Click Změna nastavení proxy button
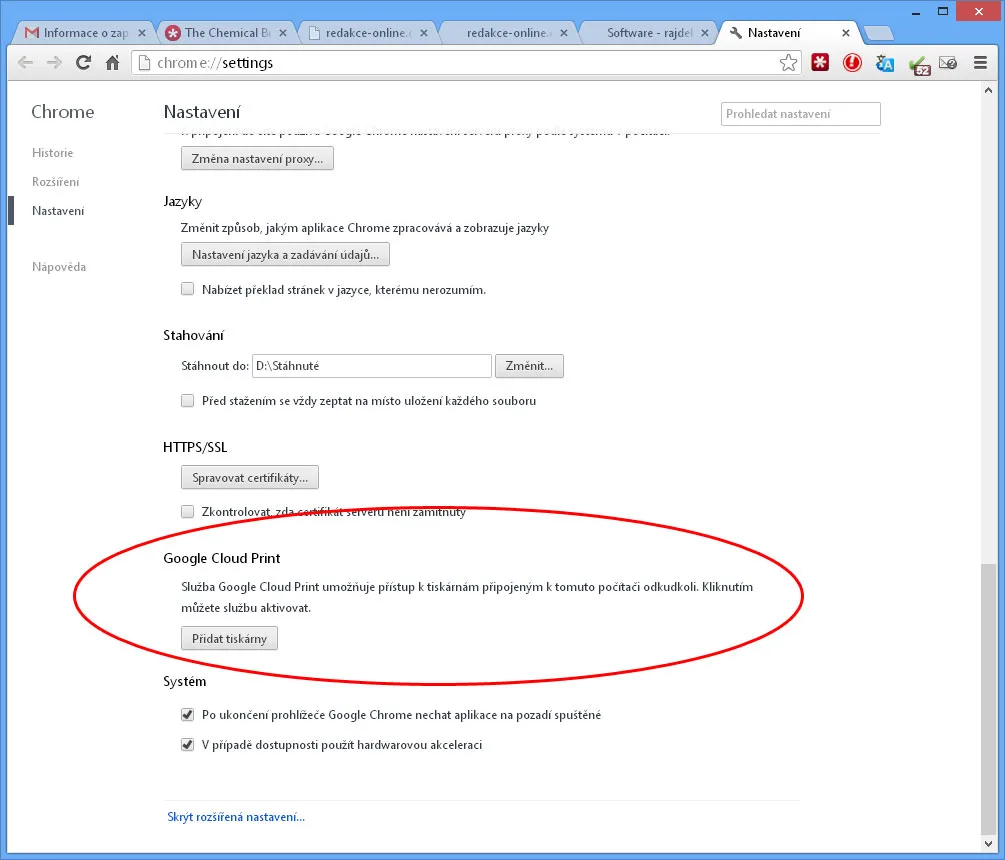Viewport: 1005px width, 860px height. [257, 158]
